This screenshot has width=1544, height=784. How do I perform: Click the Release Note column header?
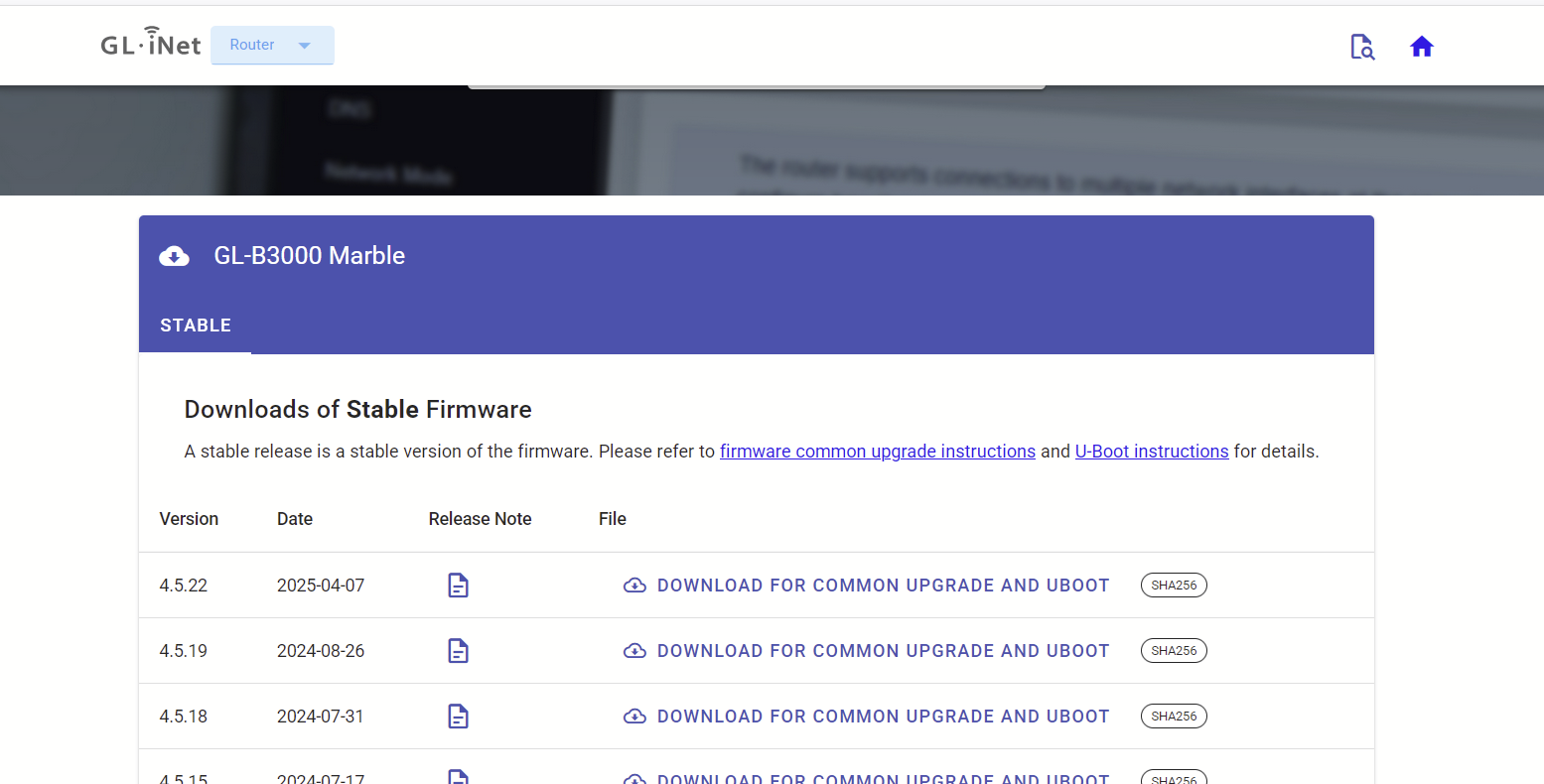tap(481, 519)
